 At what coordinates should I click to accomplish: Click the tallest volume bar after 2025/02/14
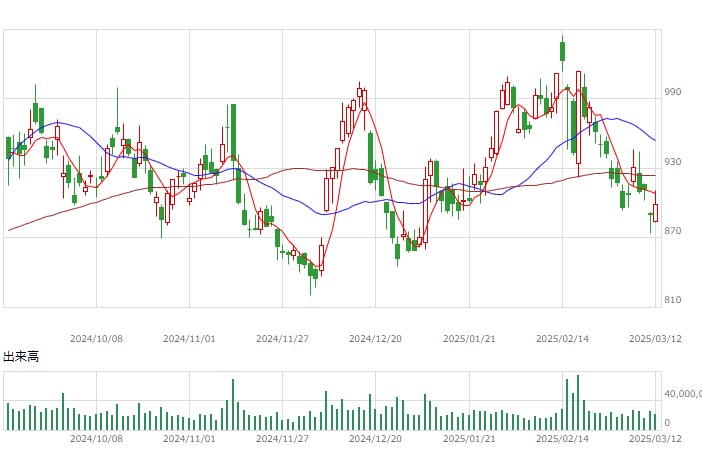click(x=578, y=403)
